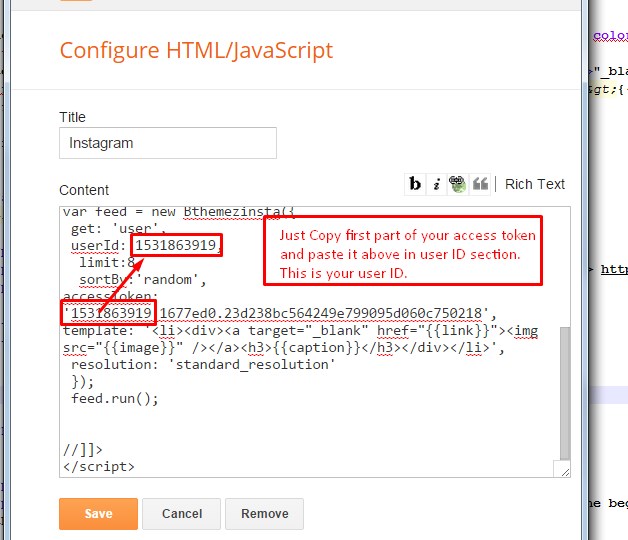Remove the HTML/JavaScript widget
This screenshot has height=540, width=628.
pos(264,514)
